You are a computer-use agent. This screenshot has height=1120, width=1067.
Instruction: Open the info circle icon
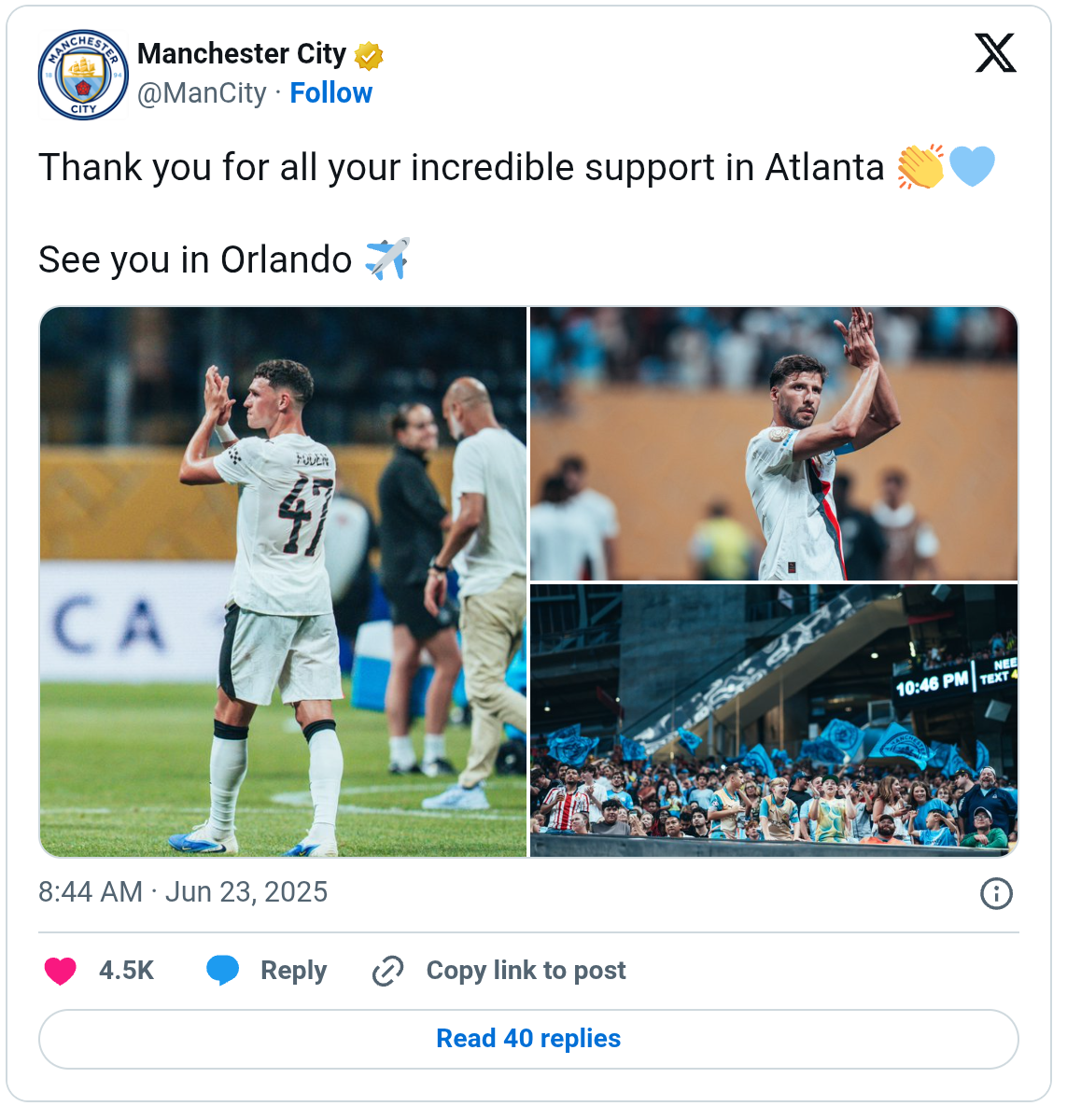pyautogui.click(x=996, y=893)
